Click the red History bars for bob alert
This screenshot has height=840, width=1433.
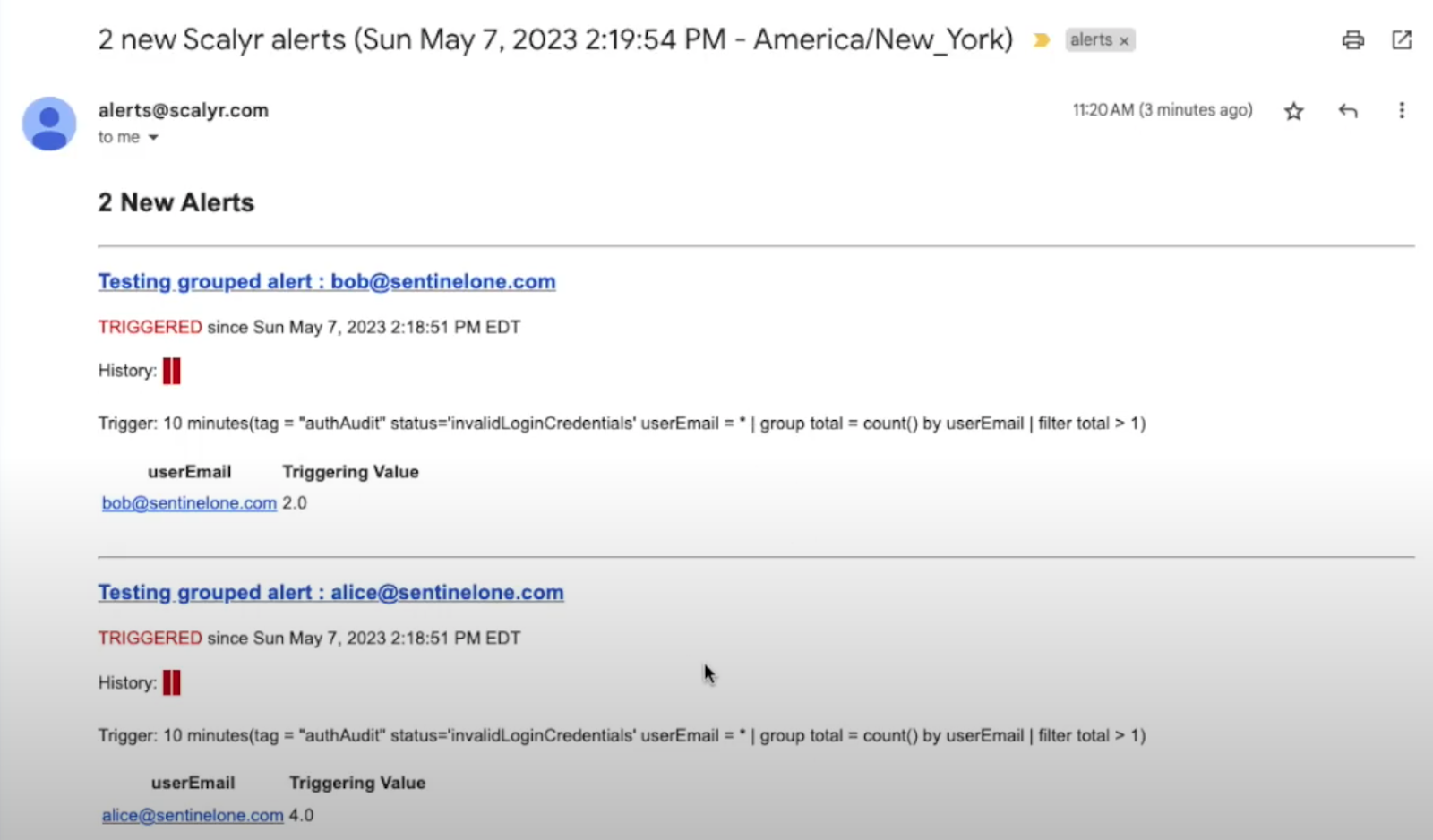click(172, 371)
